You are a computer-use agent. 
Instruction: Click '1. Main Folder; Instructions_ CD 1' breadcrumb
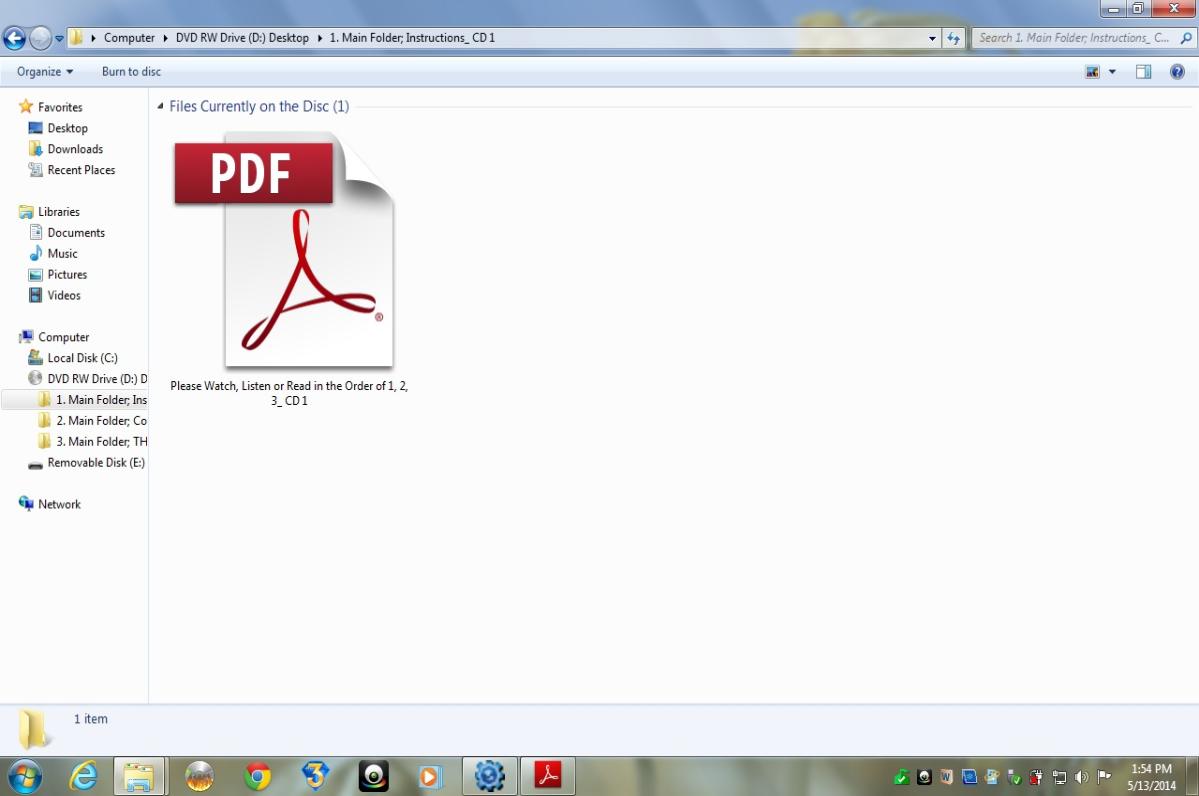tap(412, 37)
